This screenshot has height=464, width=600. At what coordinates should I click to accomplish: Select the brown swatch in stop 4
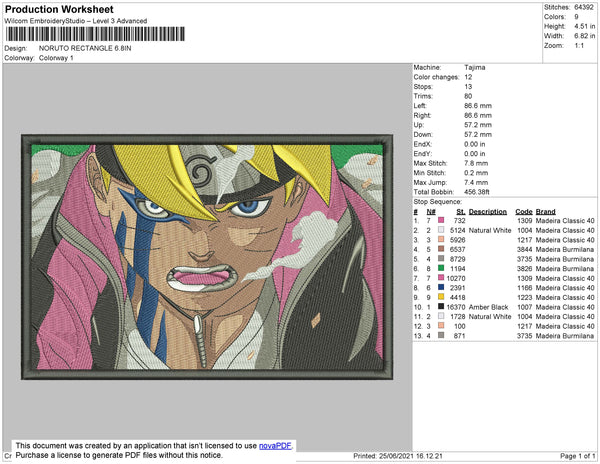point(441,249)
